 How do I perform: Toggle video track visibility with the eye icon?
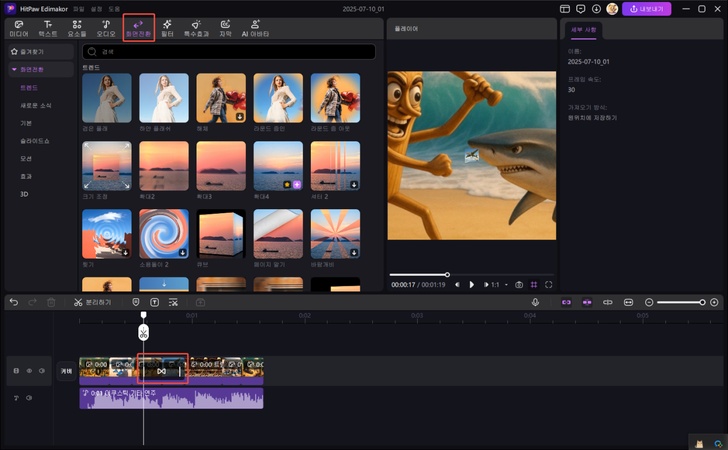tap(29, 371)
